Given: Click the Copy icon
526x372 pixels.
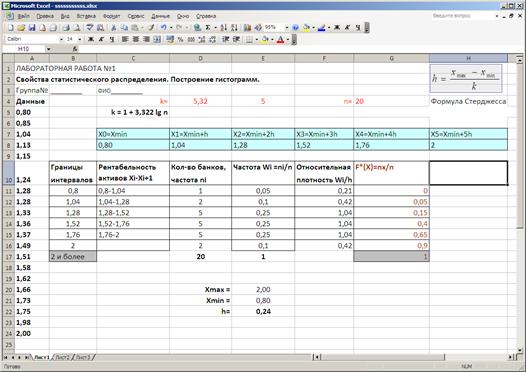Looking at the screenshot, I should (124, 28).
